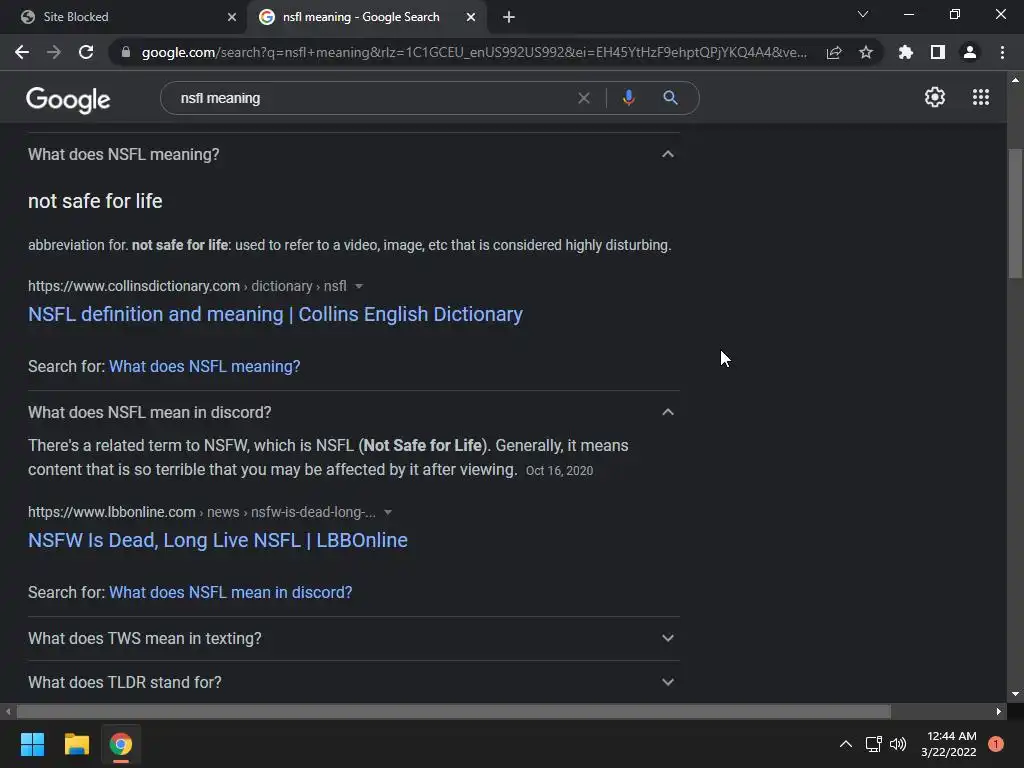This screenshot has width=1024, height=768.
Task: Click scrollbar down arrow
Action: tap(1015, 694)
